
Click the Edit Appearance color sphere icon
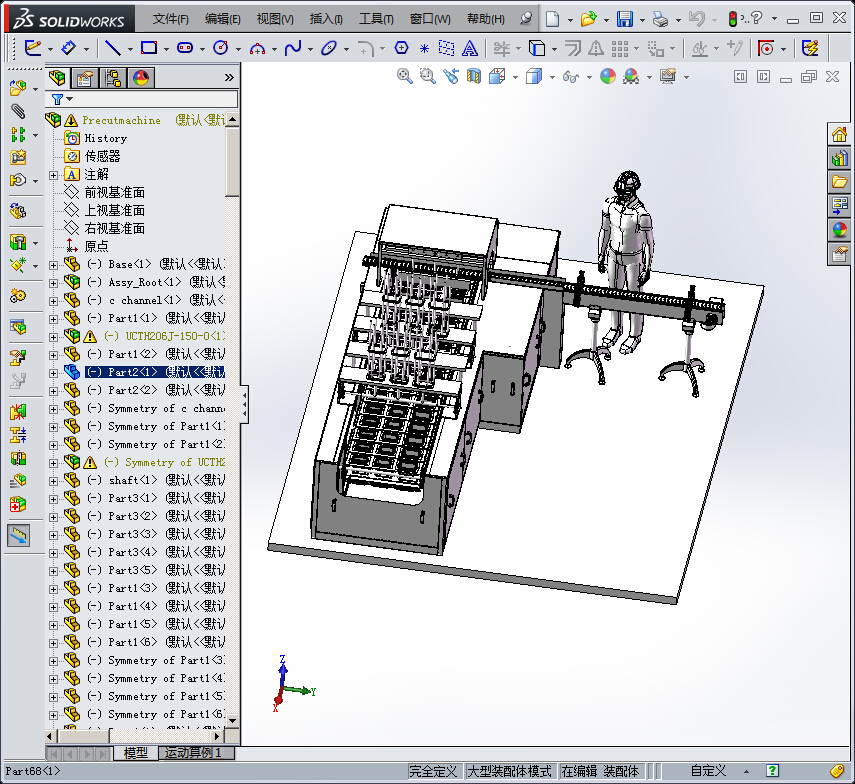tap(607, 76)
